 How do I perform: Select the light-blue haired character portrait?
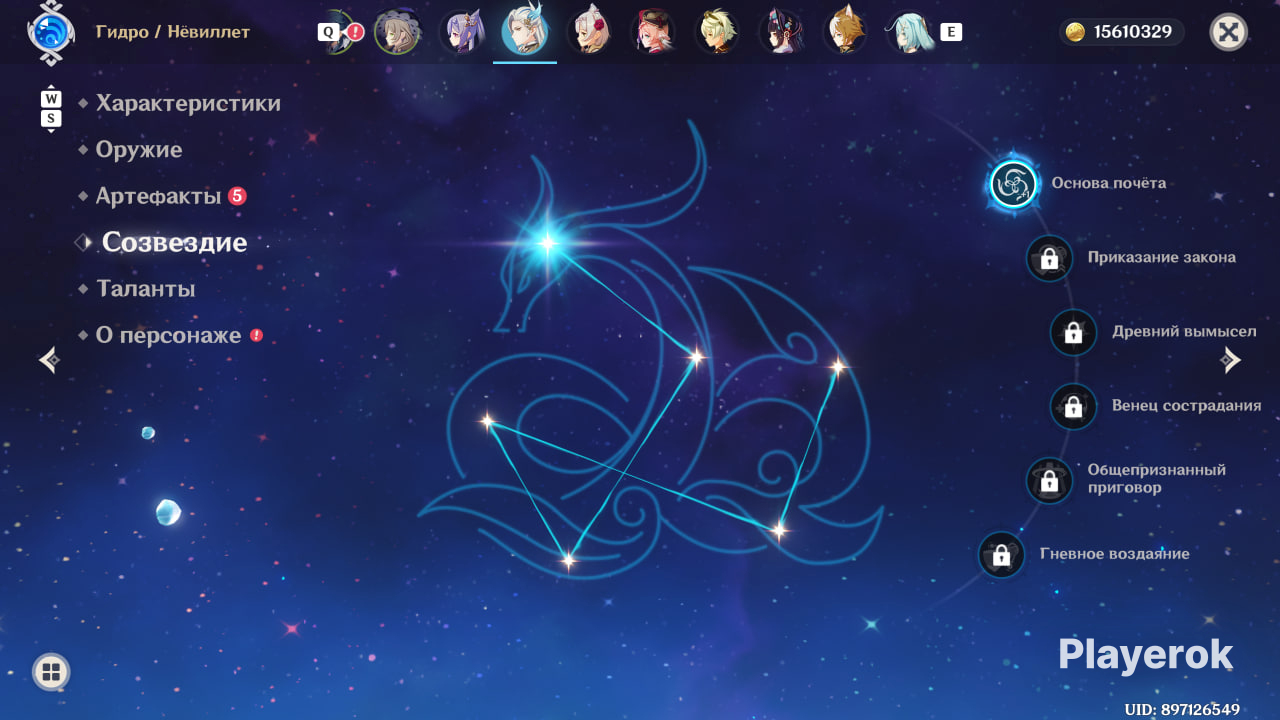click(909, 32)
